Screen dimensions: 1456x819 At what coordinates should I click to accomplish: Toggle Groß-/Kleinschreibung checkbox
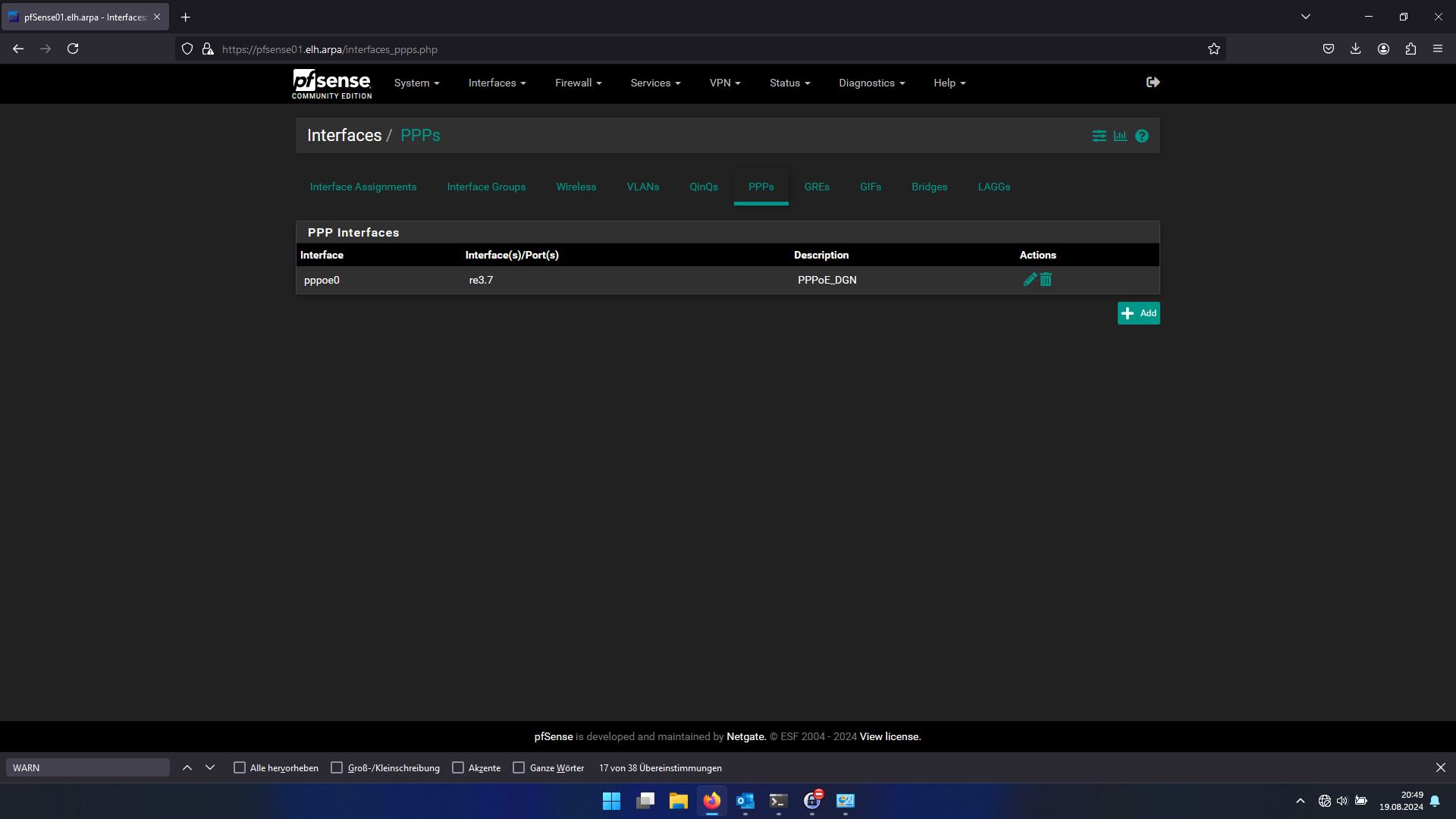coord(337,768)
